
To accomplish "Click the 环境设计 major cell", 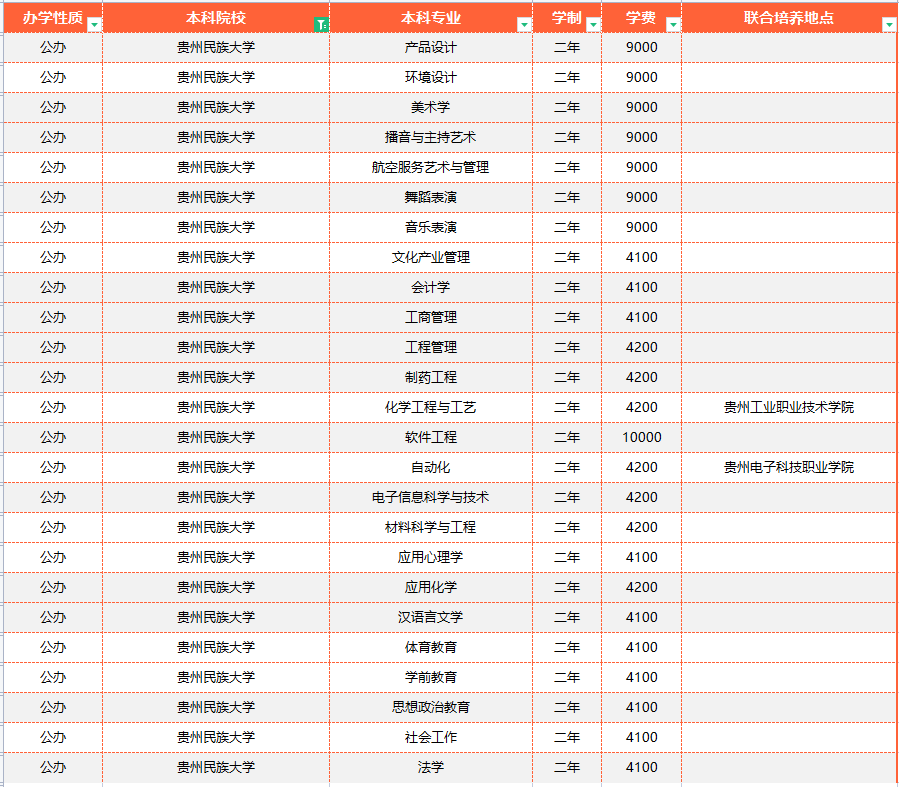I will tap(431, 77).
